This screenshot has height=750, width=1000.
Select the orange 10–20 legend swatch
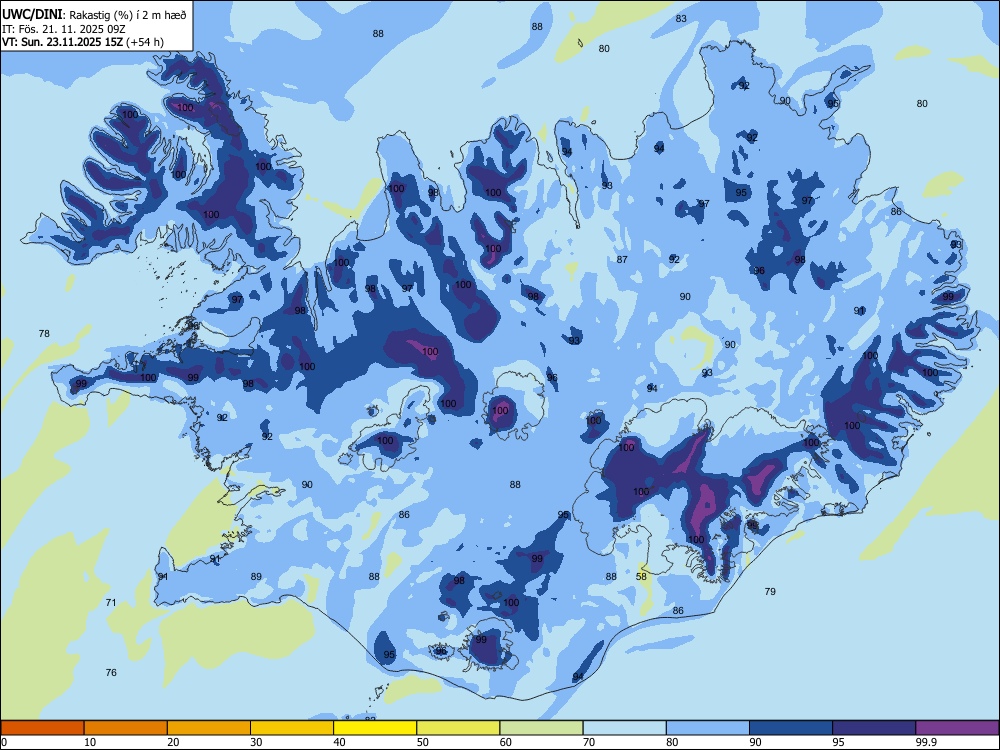tap(126, 728)
